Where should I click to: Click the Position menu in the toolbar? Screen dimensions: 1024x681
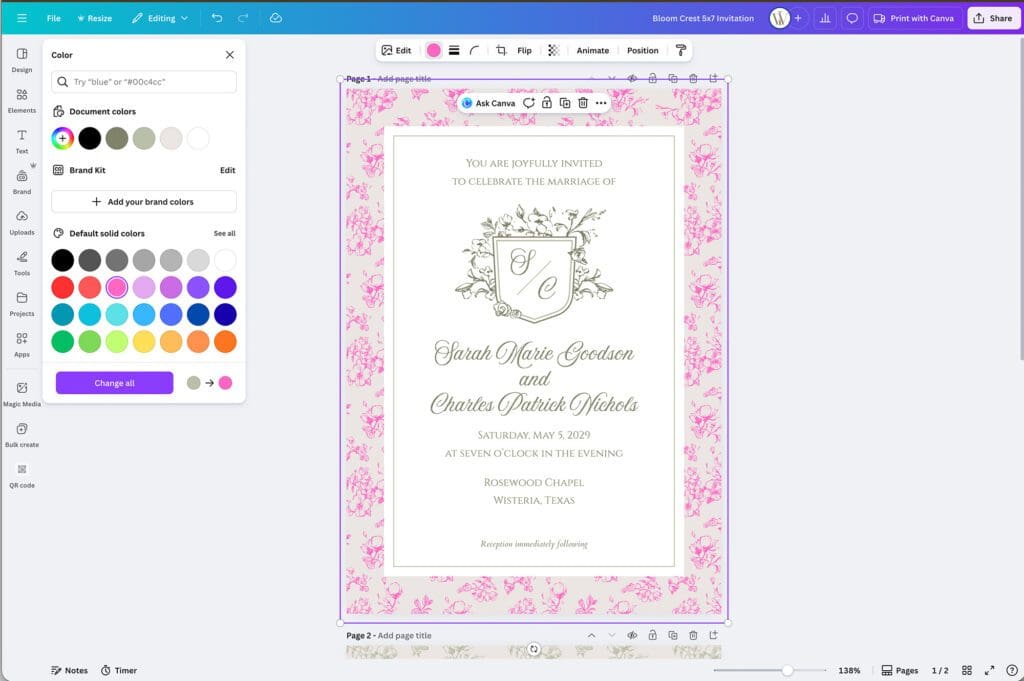coord(642,50)
